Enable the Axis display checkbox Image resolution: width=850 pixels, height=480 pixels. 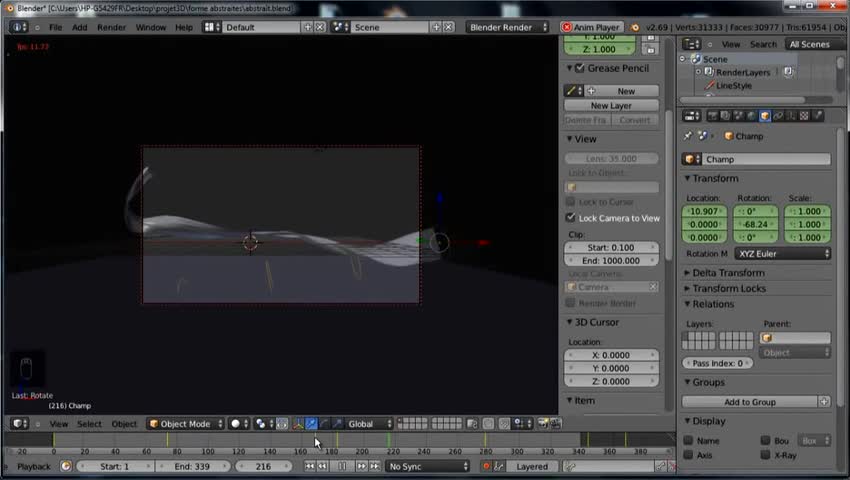pos(688,455)
